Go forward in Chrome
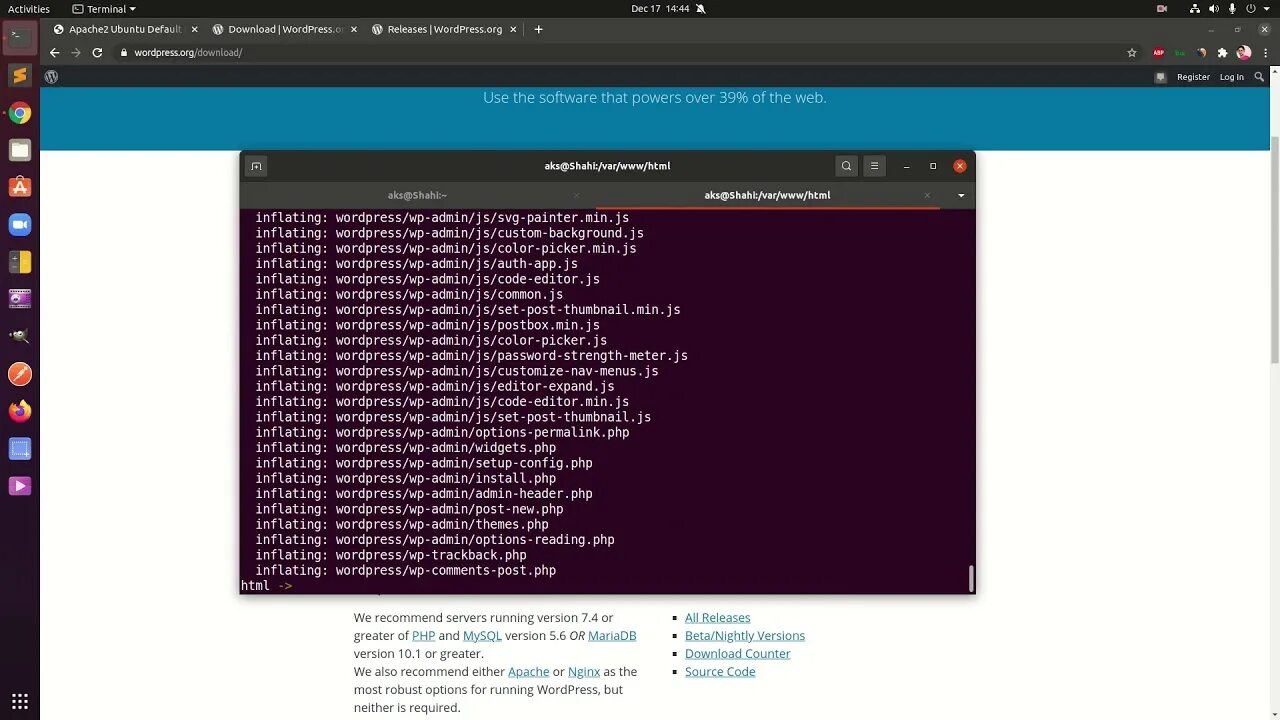1280x720 pixels. click(75, 52)
